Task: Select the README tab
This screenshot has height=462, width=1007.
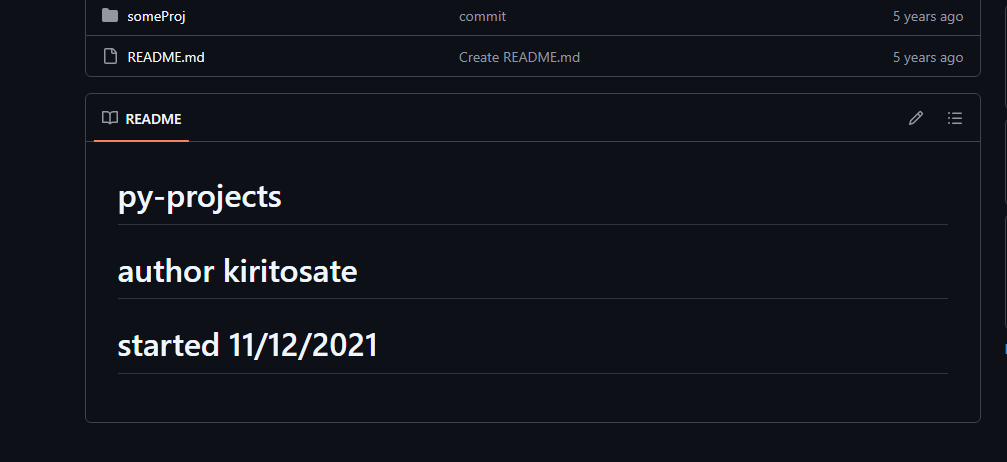Action: click(x=152, y=119)
